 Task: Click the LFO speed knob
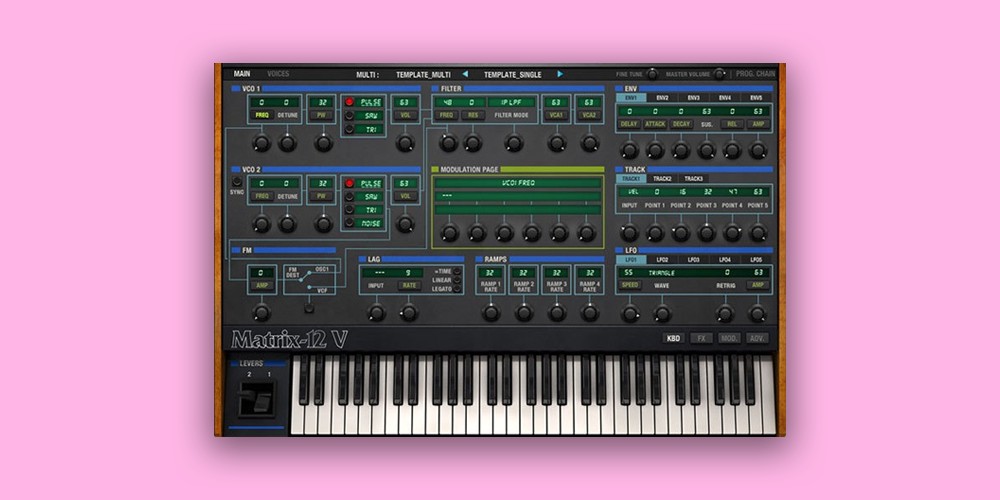(x=629, y=313)
